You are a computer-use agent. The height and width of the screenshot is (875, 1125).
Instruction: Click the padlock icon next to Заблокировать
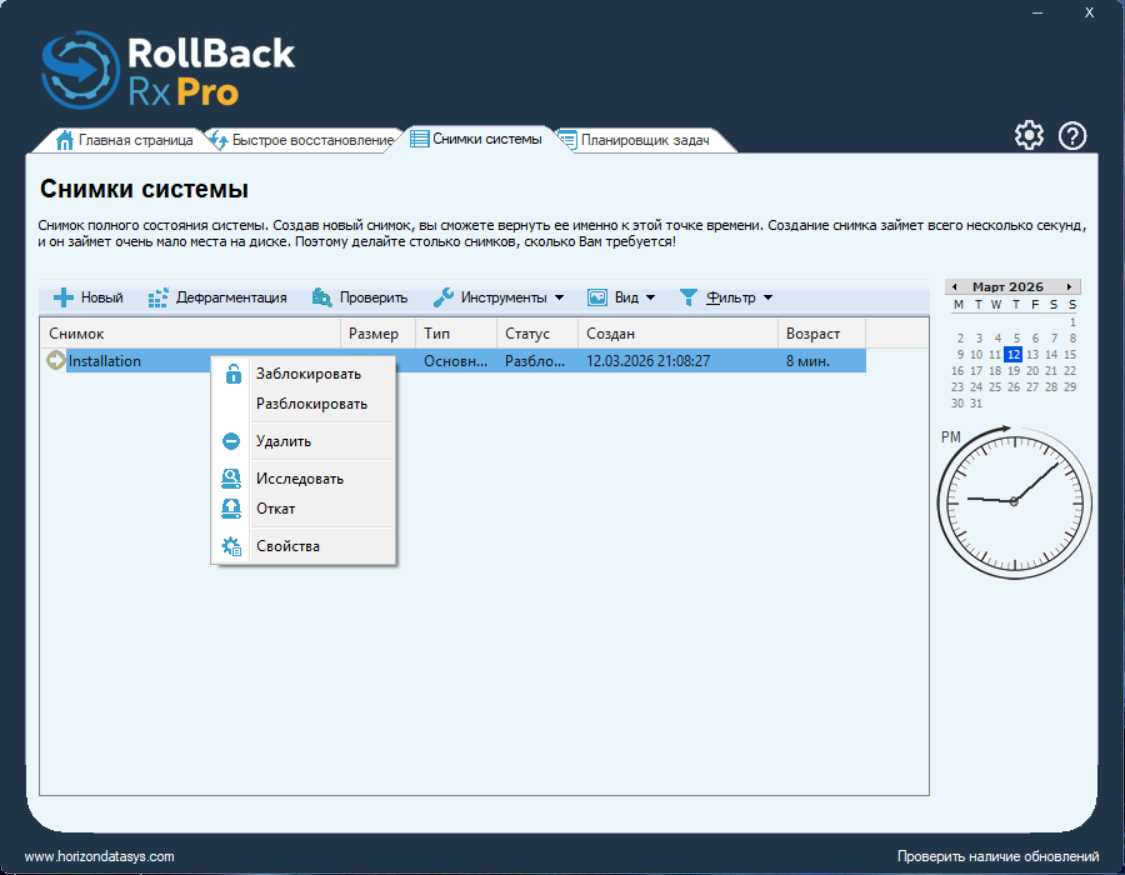pos(233,374)
